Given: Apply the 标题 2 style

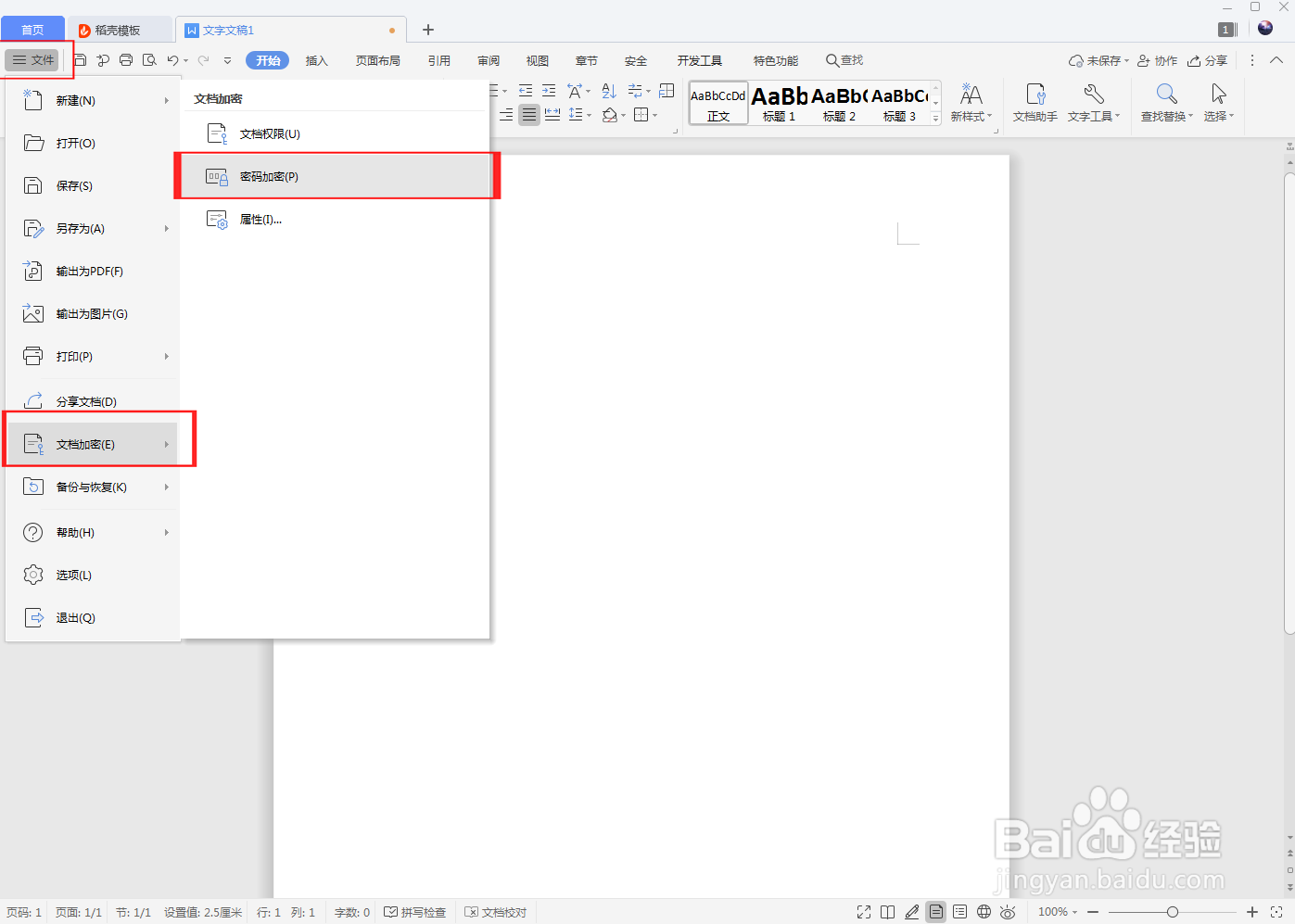Looking at the screenshot, I should 839,102.
